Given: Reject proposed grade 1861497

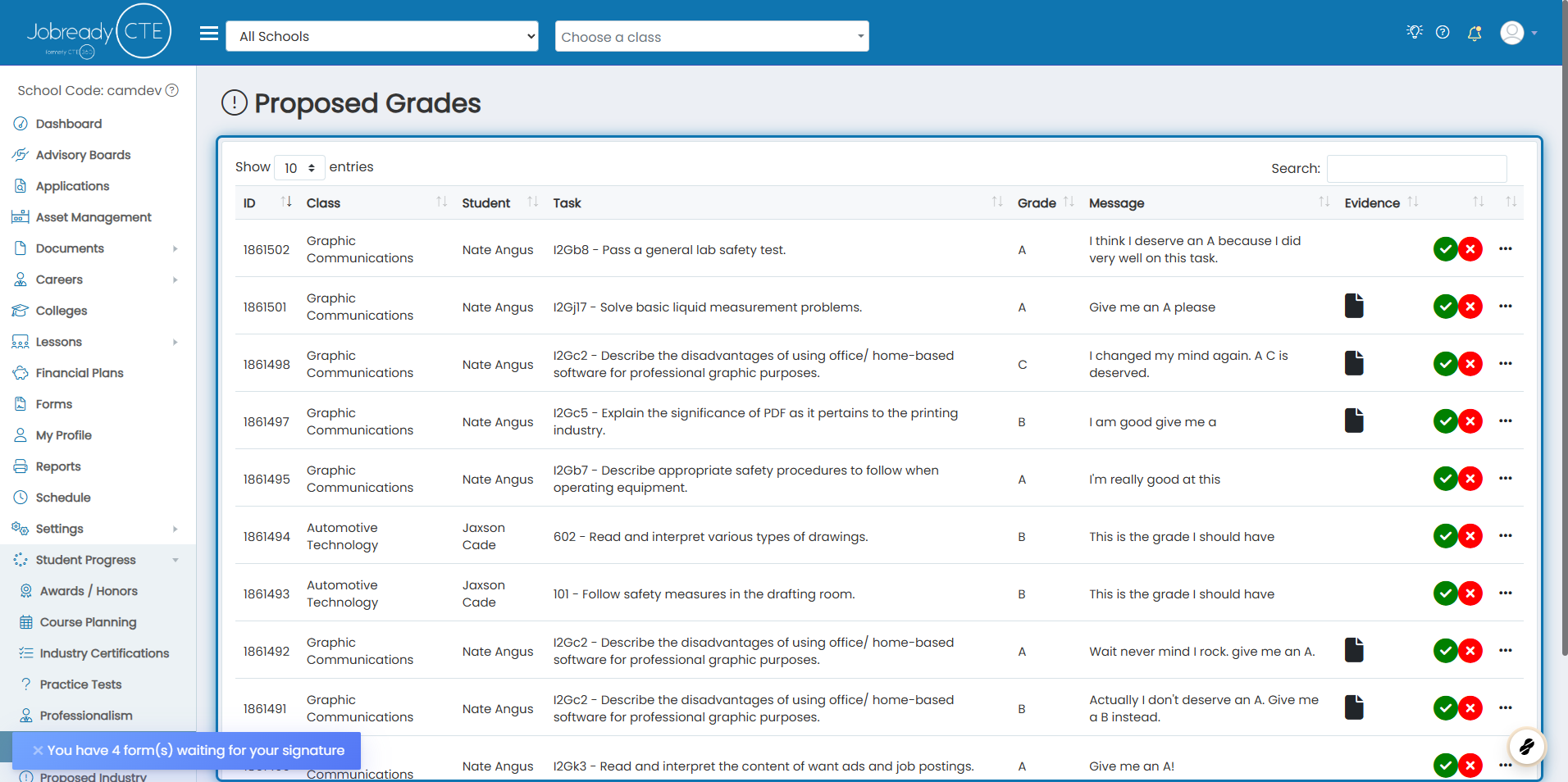Looking at the screenshot, I should tap(1470, 421).
